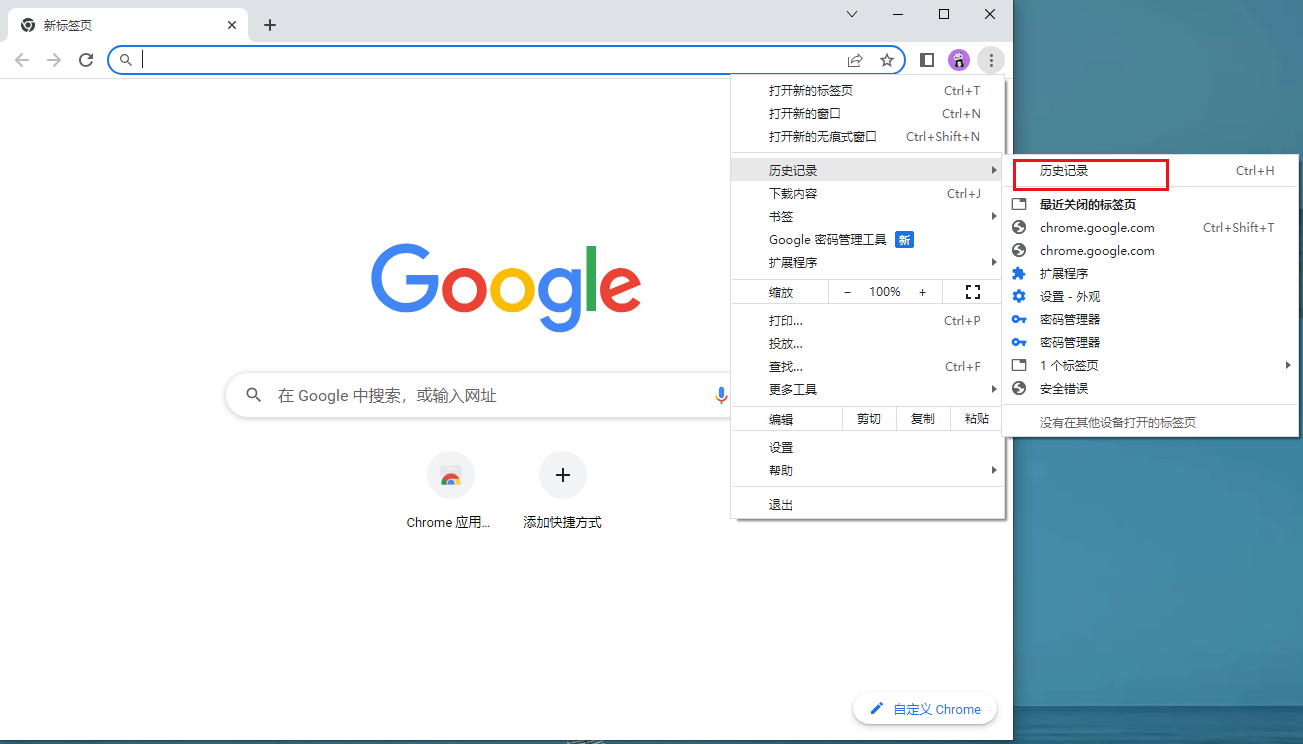
Task: Click the 自定义 Chrome button
Action: 925,709
